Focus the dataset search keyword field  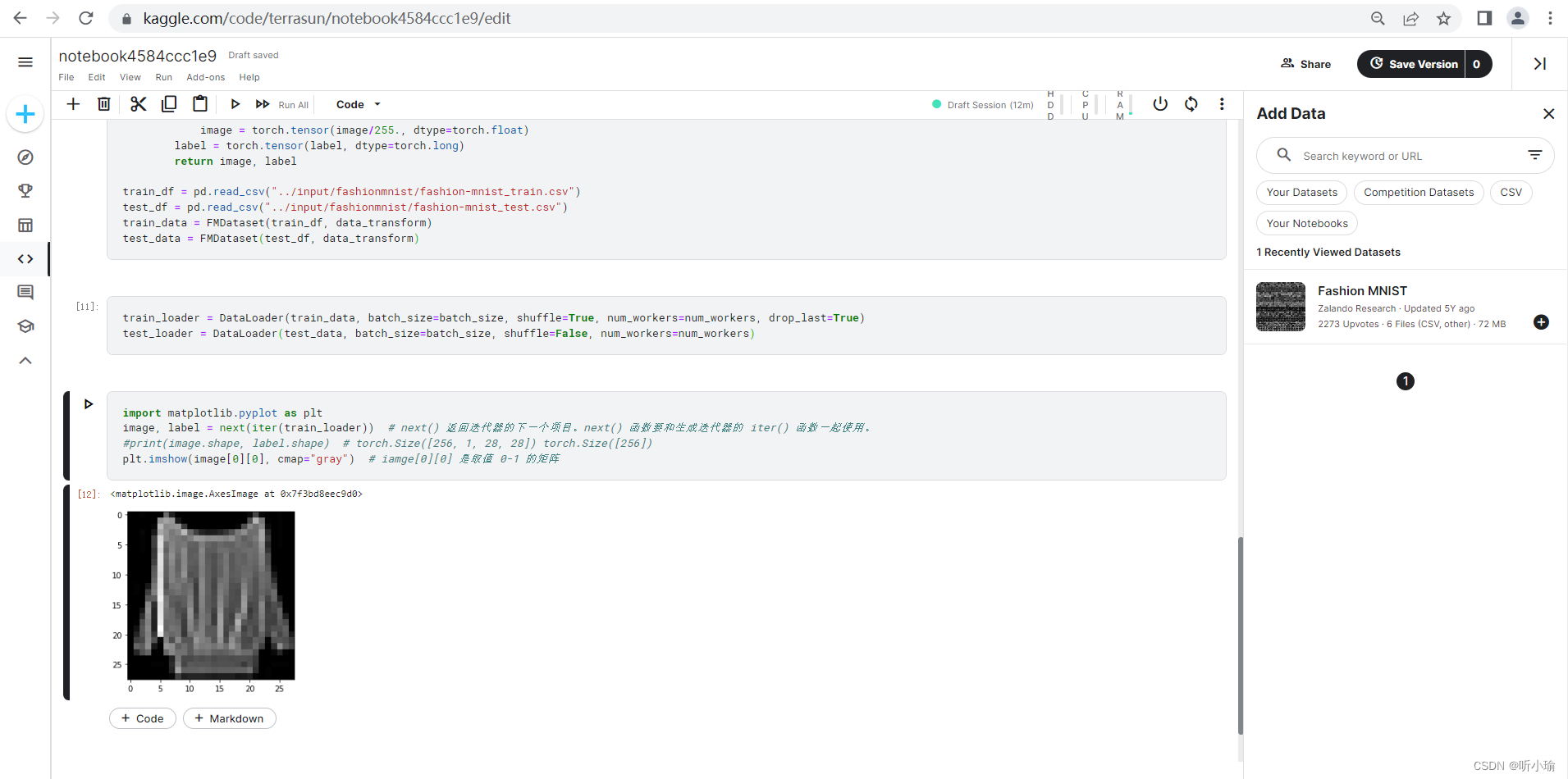pos(1395,155)
